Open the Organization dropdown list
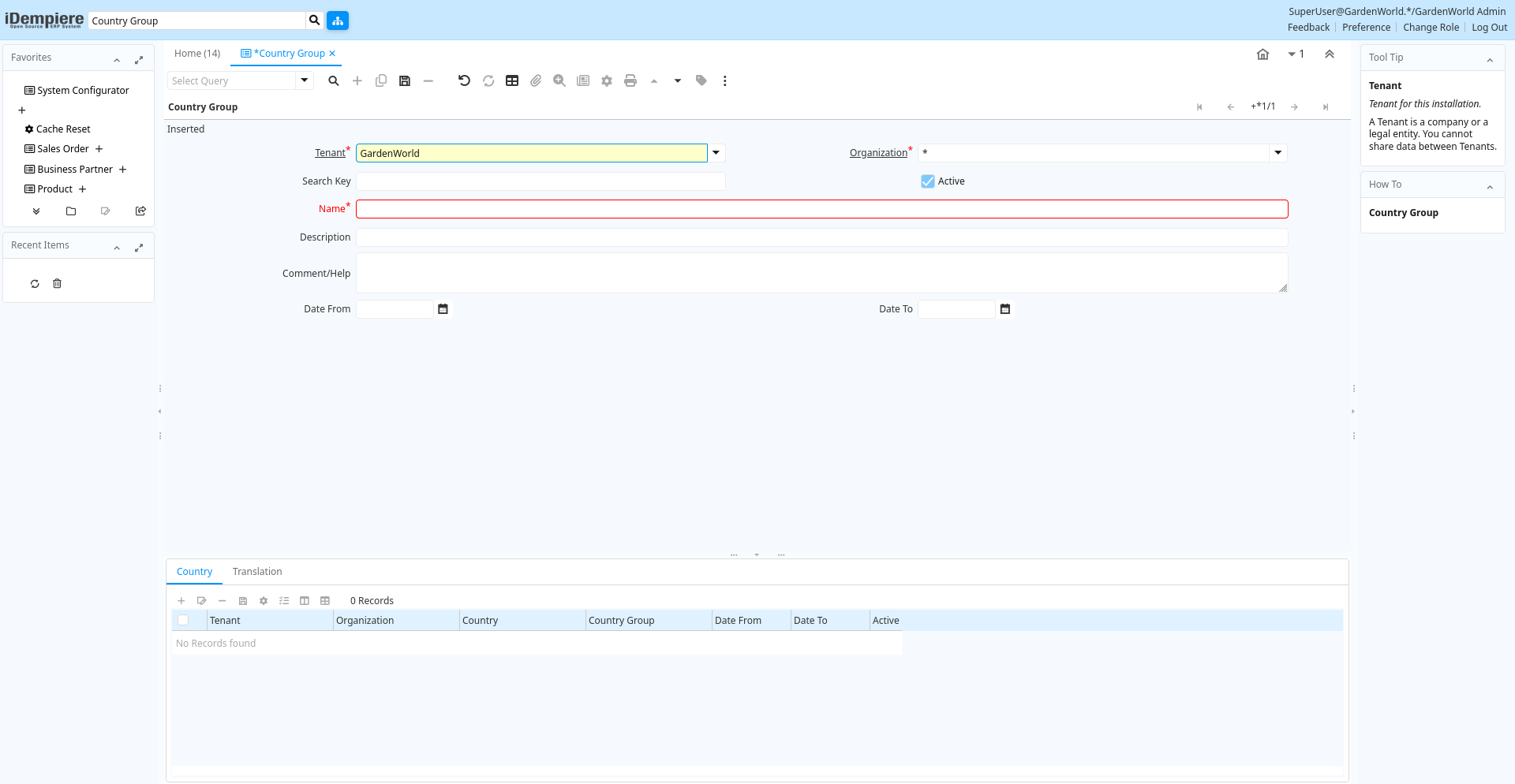The height and width of the screenshot is (784, 1515). click(1278, 153)
